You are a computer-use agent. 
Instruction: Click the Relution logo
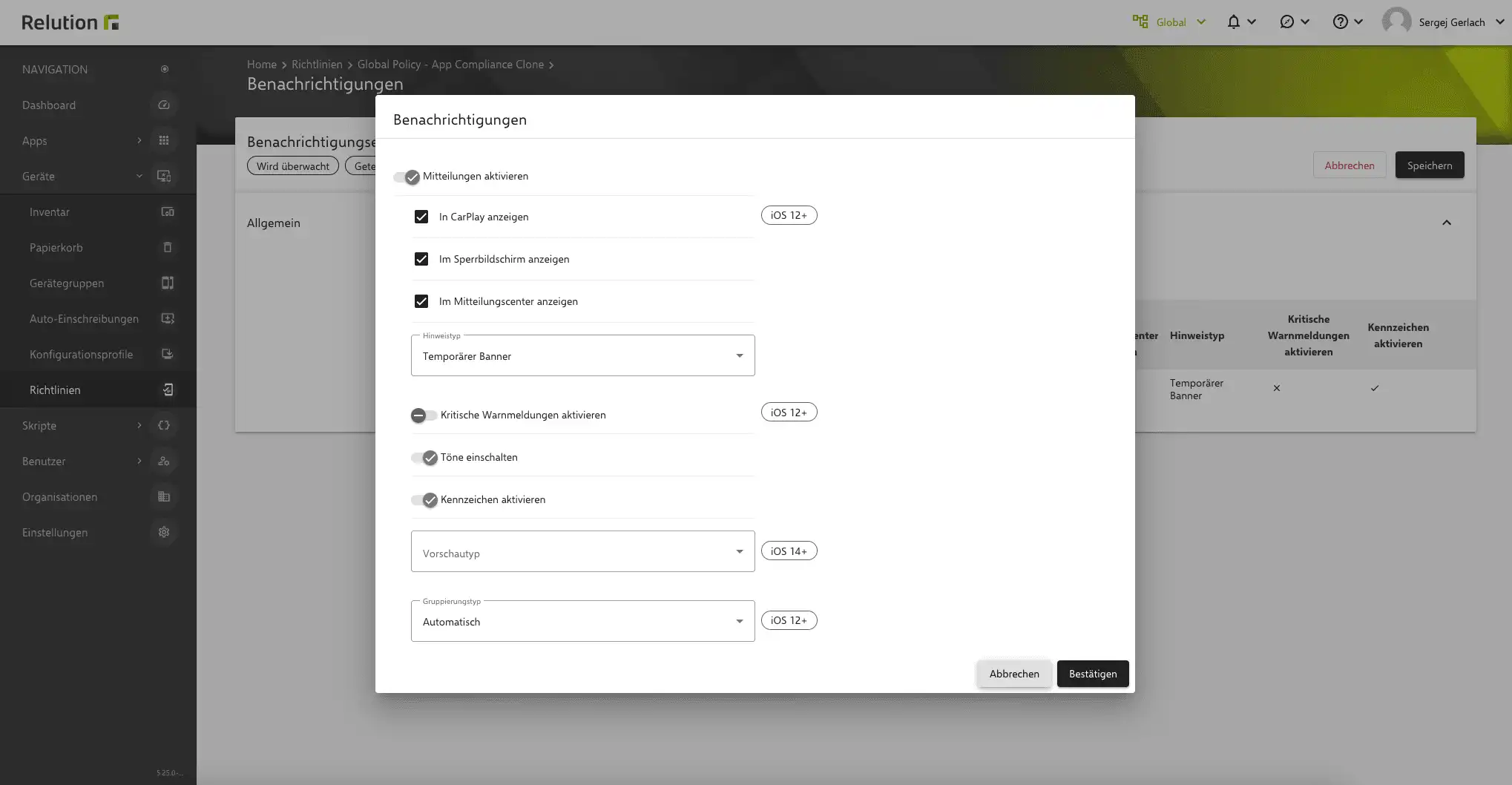pos(70,22)
